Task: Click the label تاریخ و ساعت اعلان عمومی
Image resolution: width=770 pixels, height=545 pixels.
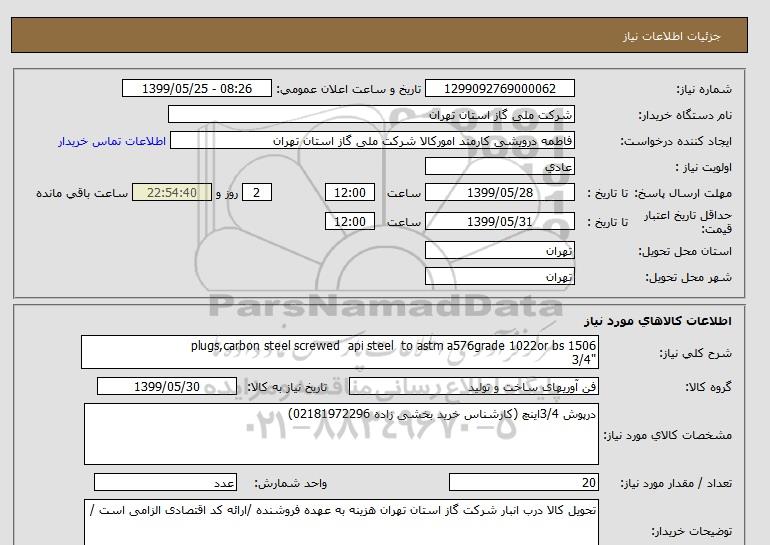Action: click(349, 89)
